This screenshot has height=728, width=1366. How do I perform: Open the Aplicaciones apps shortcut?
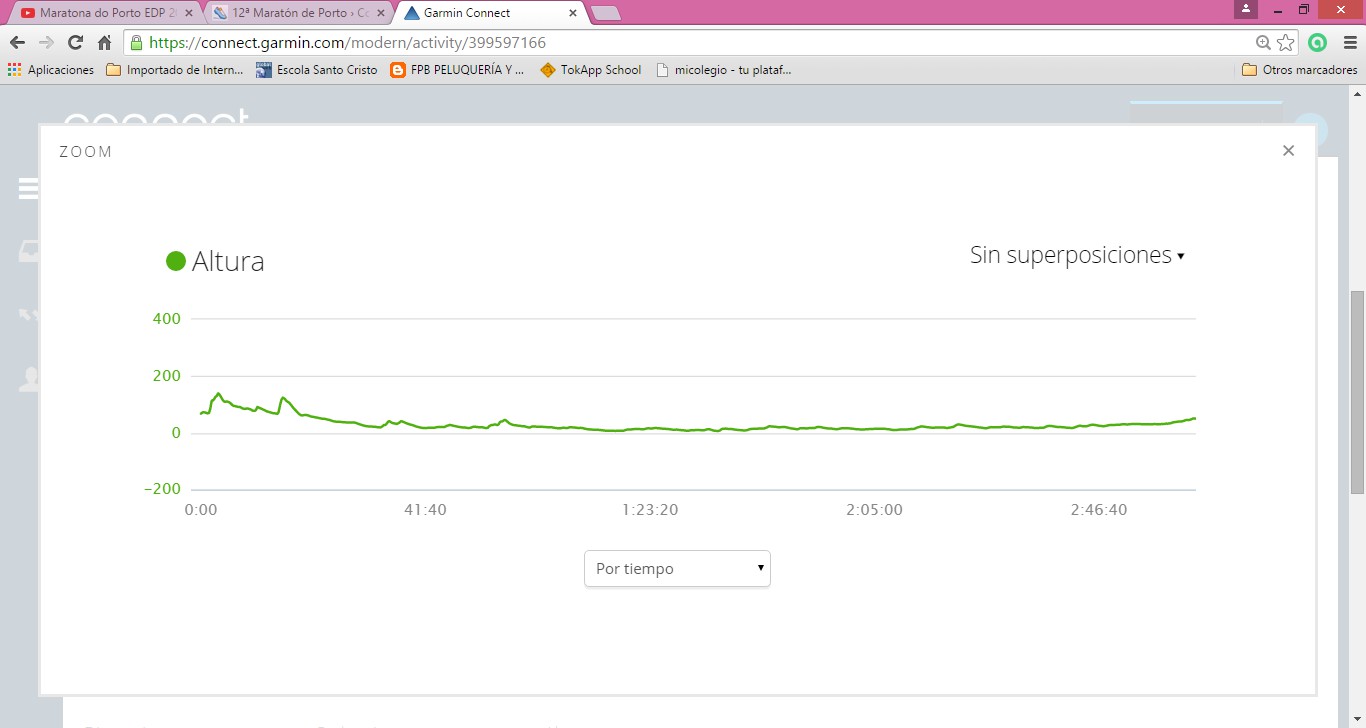pos(50,70)
